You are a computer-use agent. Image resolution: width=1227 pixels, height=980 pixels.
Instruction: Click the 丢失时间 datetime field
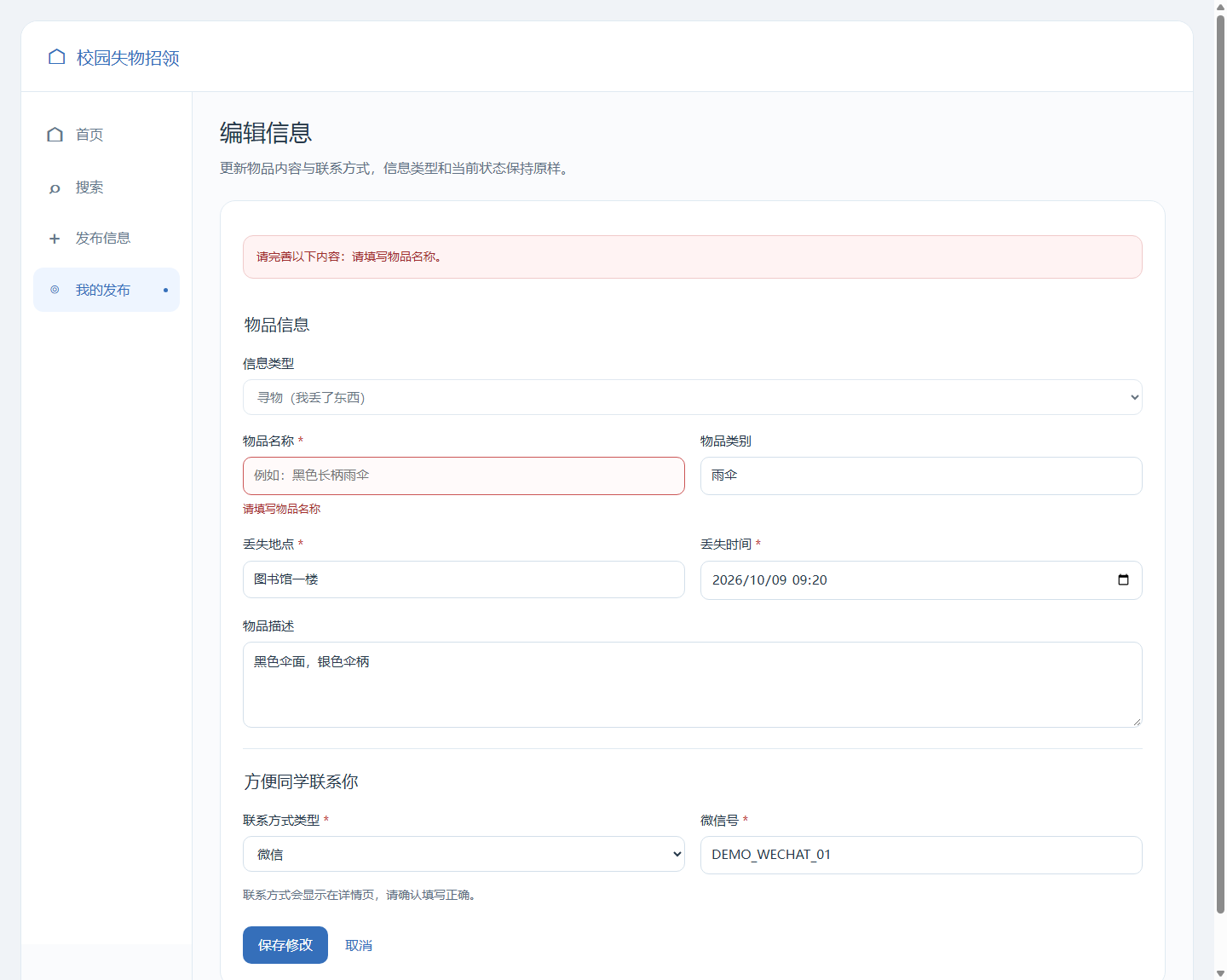pyautogui.click(x=921, y=580)
